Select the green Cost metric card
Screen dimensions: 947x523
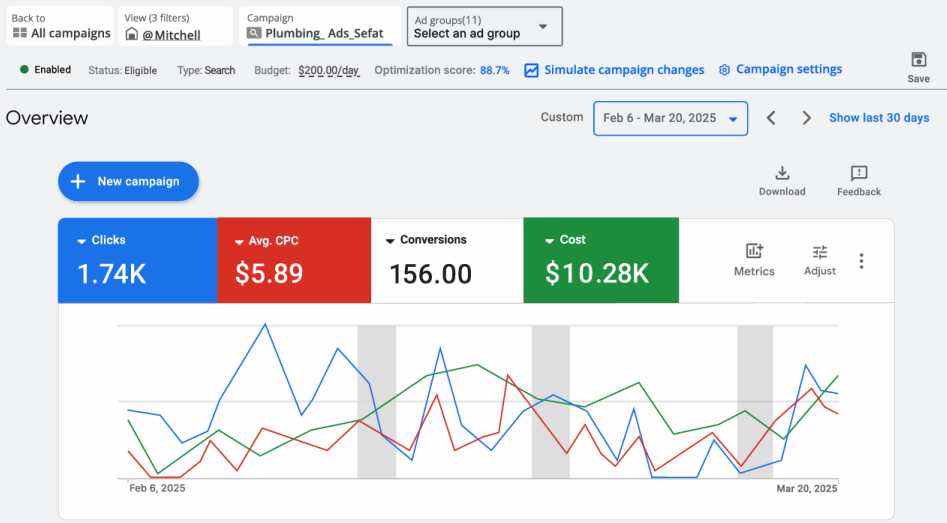tap(600, 260)
